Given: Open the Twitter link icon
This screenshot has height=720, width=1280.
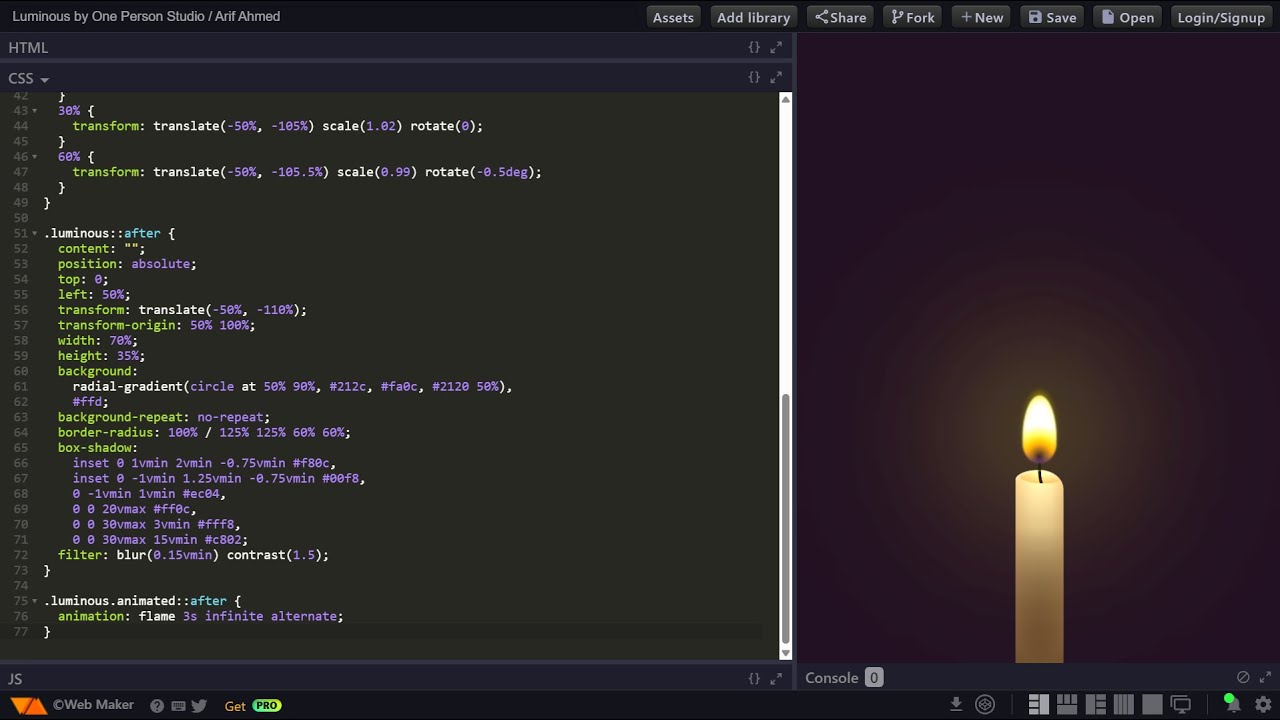Looking at the screenshot, I should [x=199, y=706].
